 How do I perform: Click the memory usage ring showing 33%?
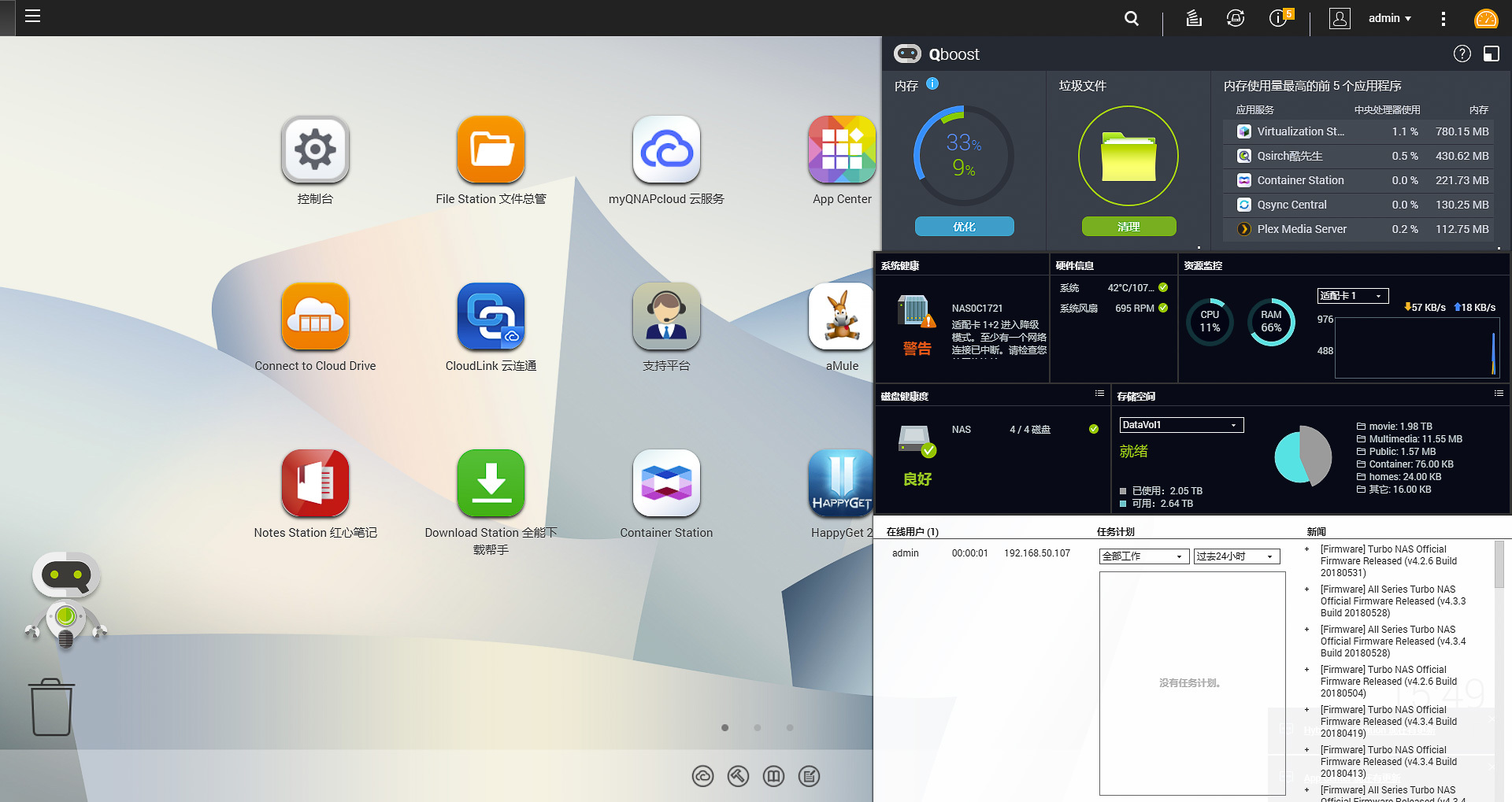tap(964, 156)
